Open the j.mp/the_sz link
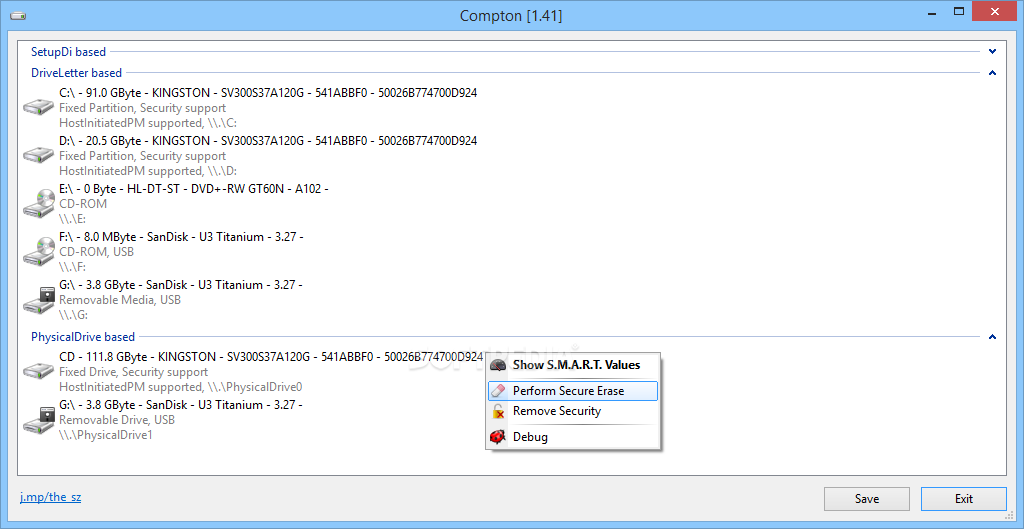 (x=51, y=498)
